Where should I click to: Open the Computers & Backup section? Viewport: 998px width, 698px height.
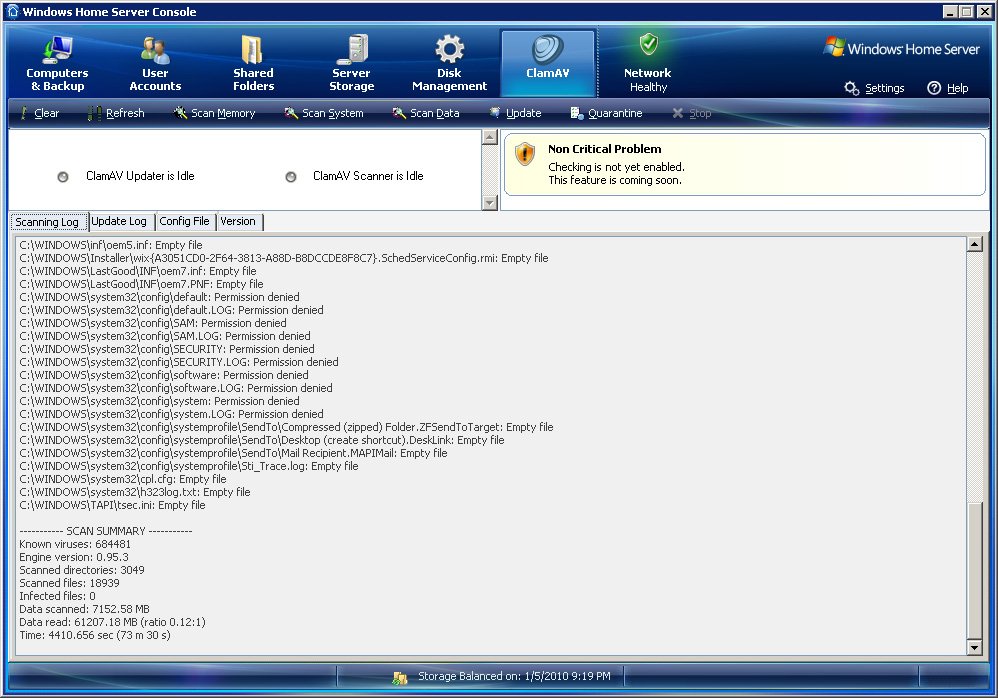tap(57, 63)
